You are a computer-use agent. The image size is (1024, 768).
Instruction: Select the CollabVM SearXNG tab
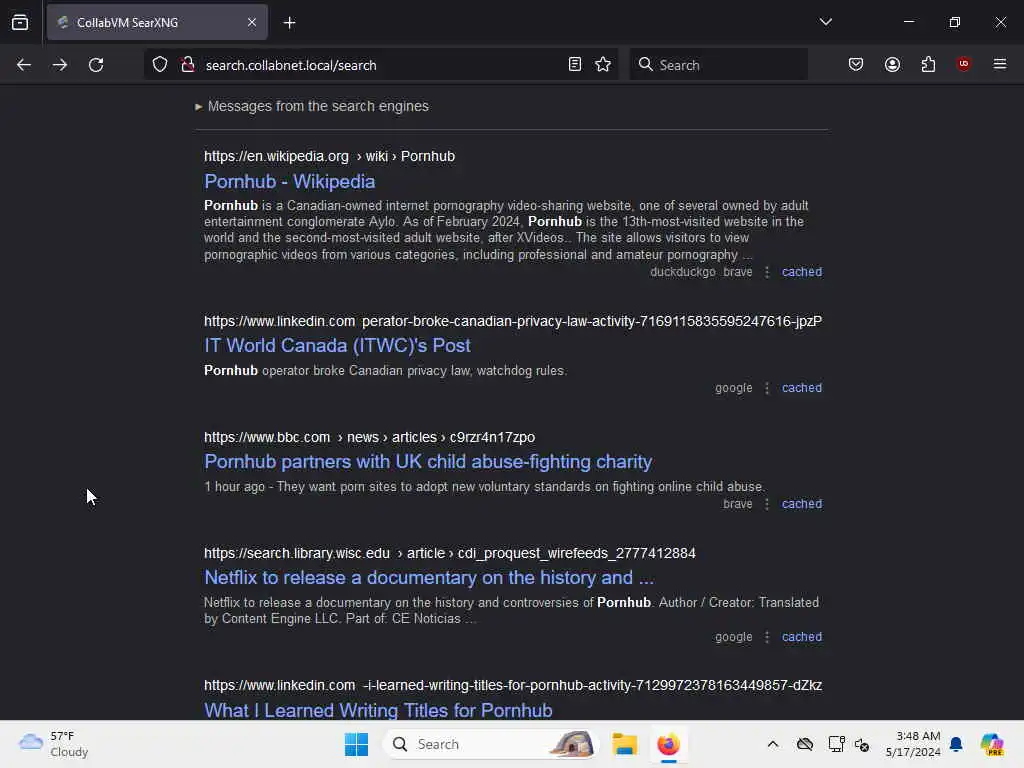pos(157,23)
